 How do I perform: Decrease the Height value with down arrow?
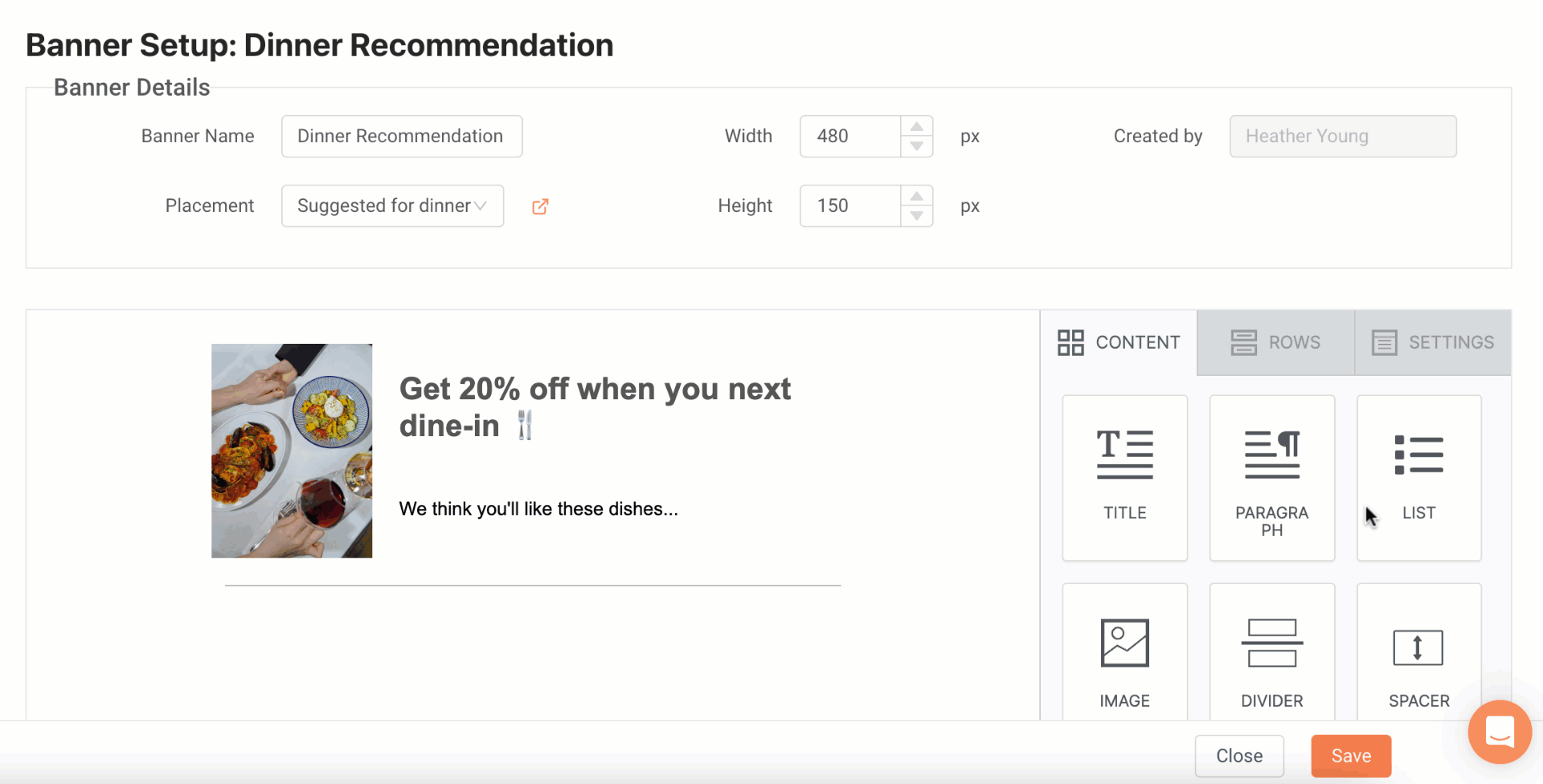917,216
